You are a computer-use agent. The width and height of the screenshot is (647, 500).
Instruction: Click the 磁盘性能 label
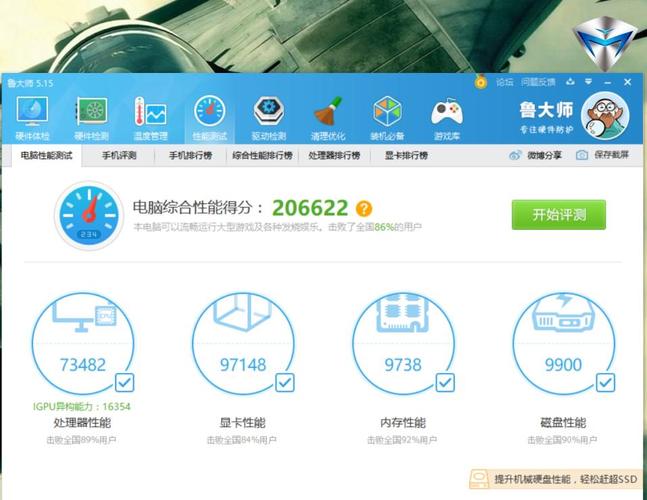click(x=563, y=422)
